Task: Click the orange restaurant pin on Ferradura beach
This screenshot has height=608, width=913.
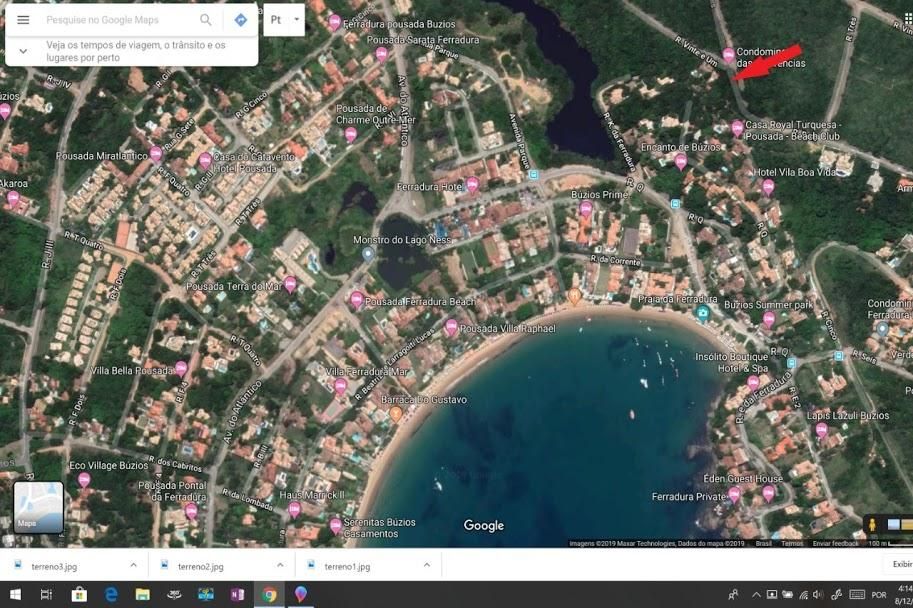Action: (574, 296)
